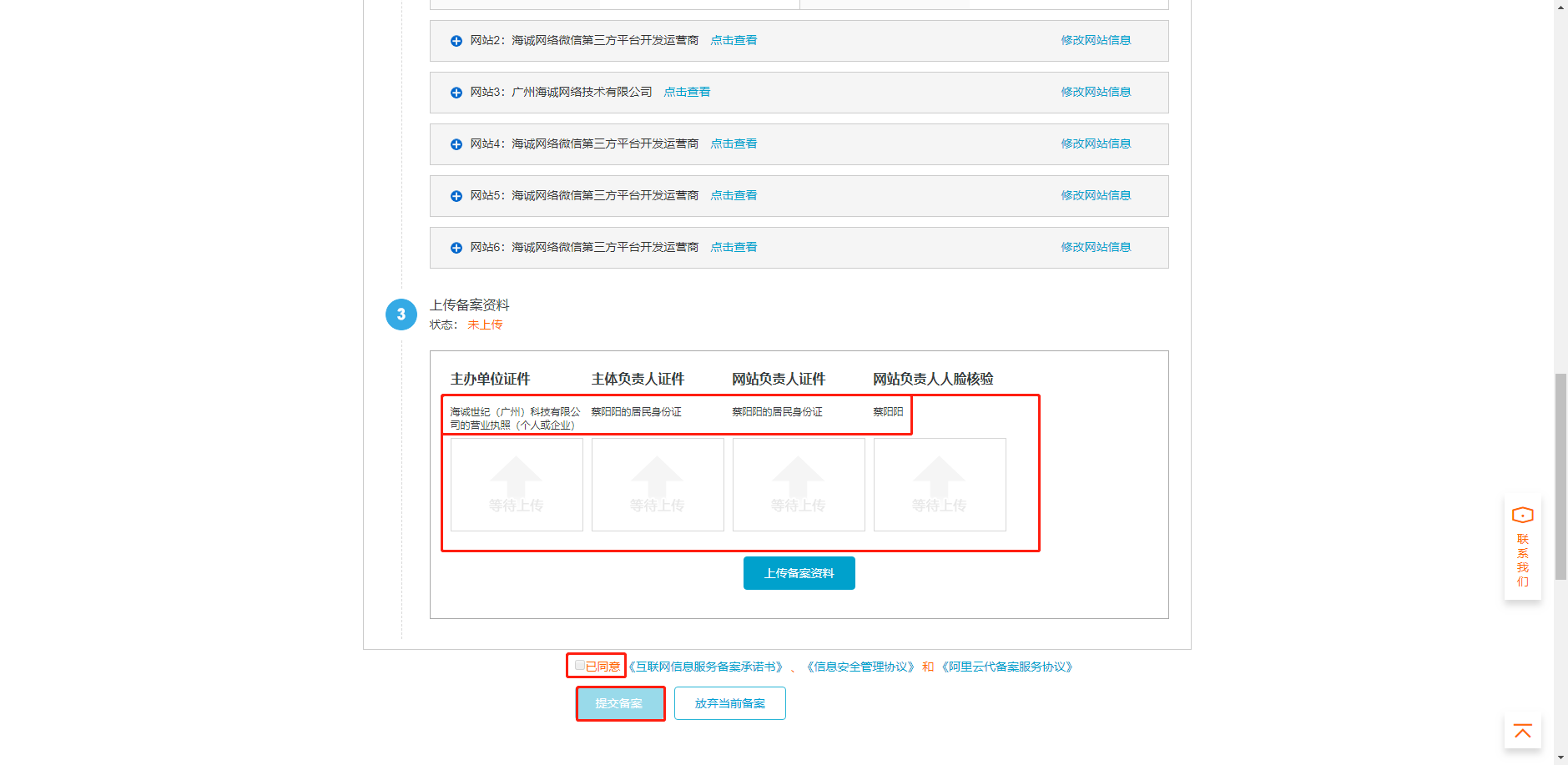Select the 主体负责人证件 upload placeholder
The image size is (1568, 765).
[658, 485]
